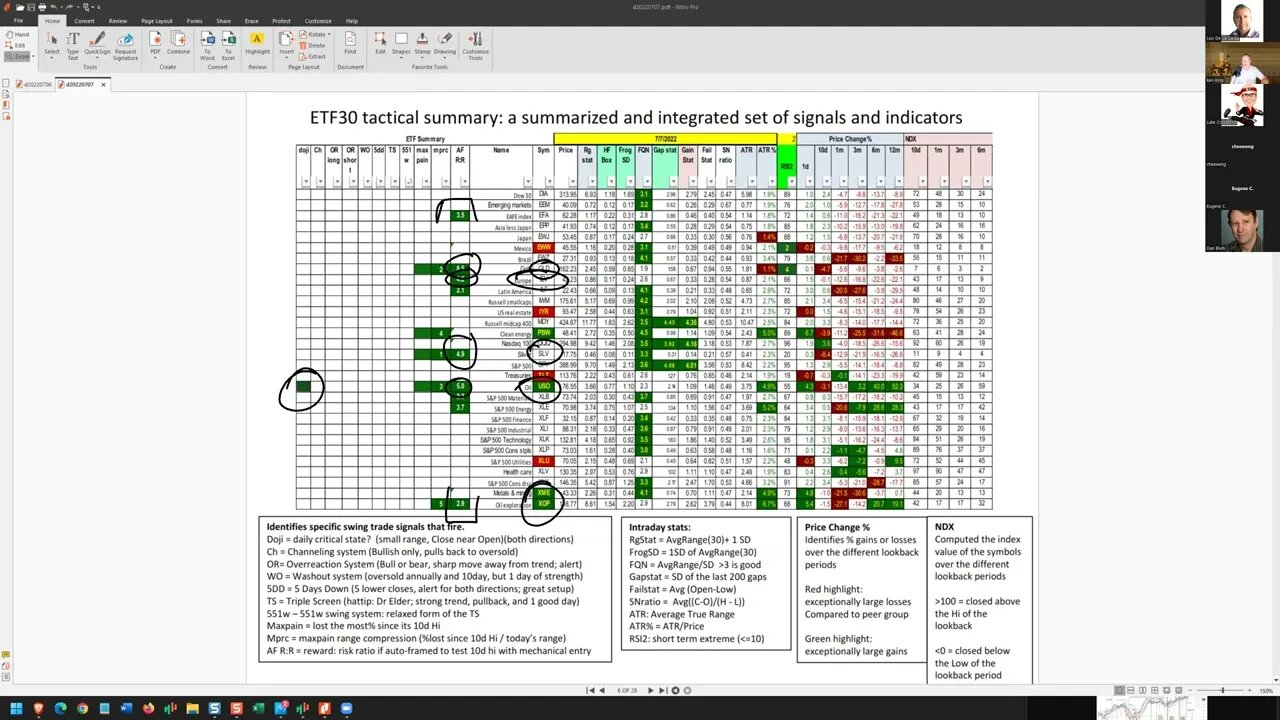
Task: Open filter dropdown under Name column
Action: 527,182
